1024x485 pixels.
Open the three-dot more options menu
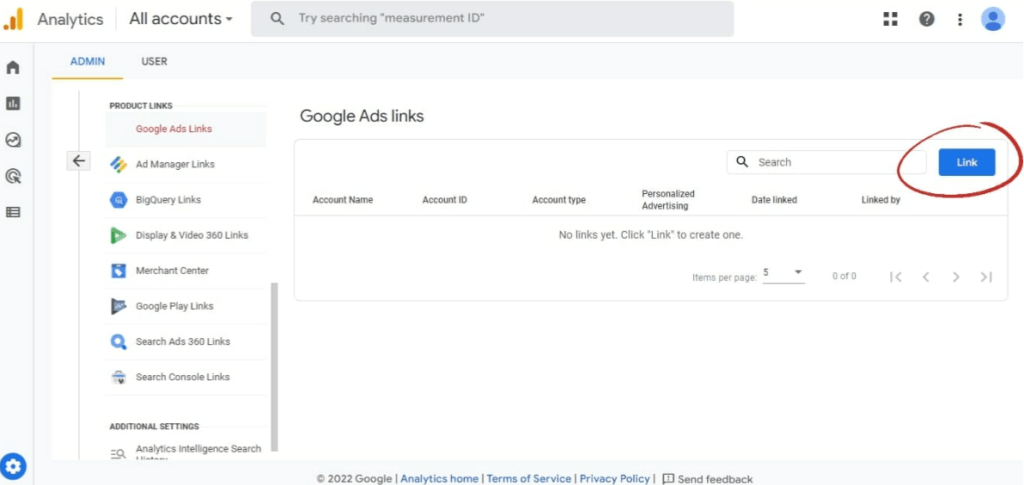(x=959, y=20)
